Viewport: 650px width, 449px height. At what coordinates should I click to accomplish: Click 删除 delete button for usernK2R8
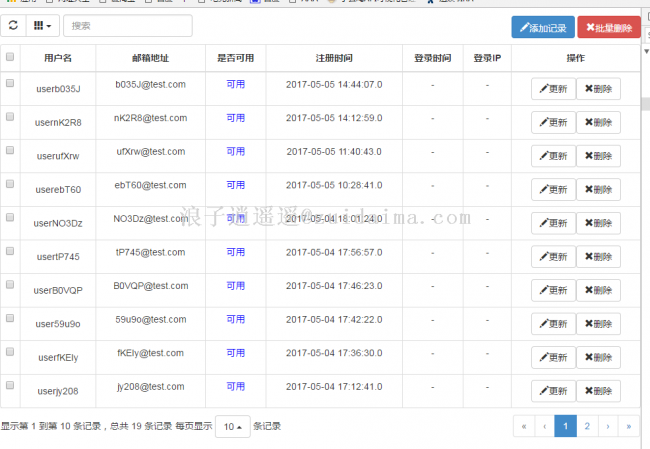pos(598,122)
